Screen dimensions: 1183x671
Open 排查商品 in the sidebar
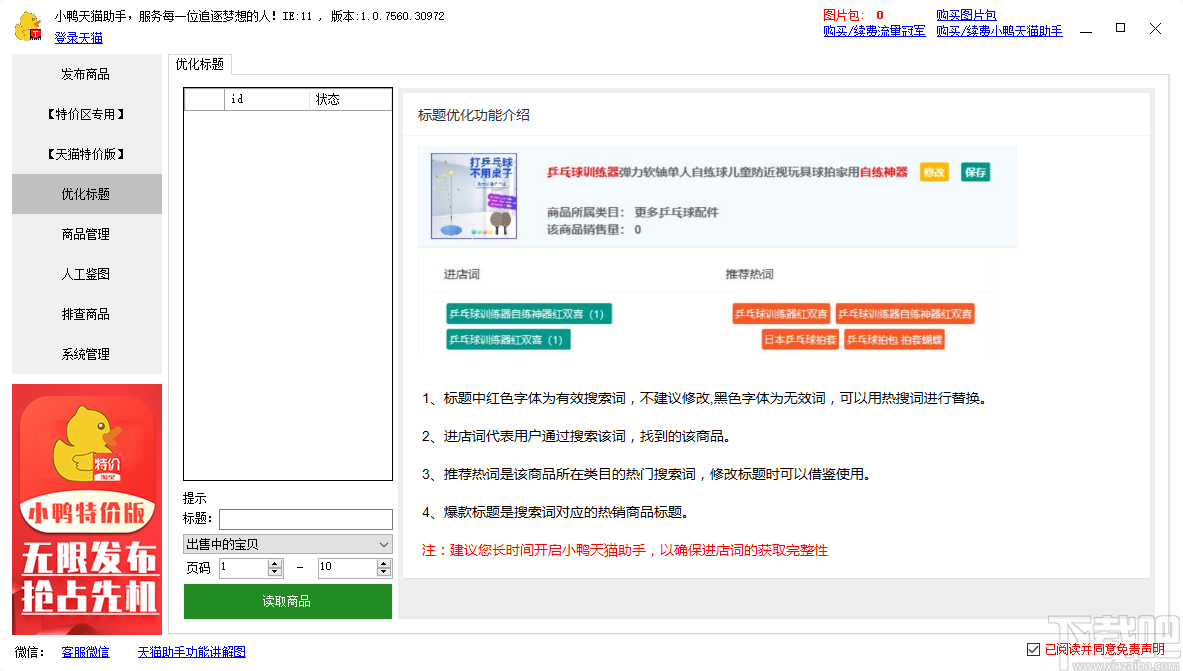pos(87,314)
